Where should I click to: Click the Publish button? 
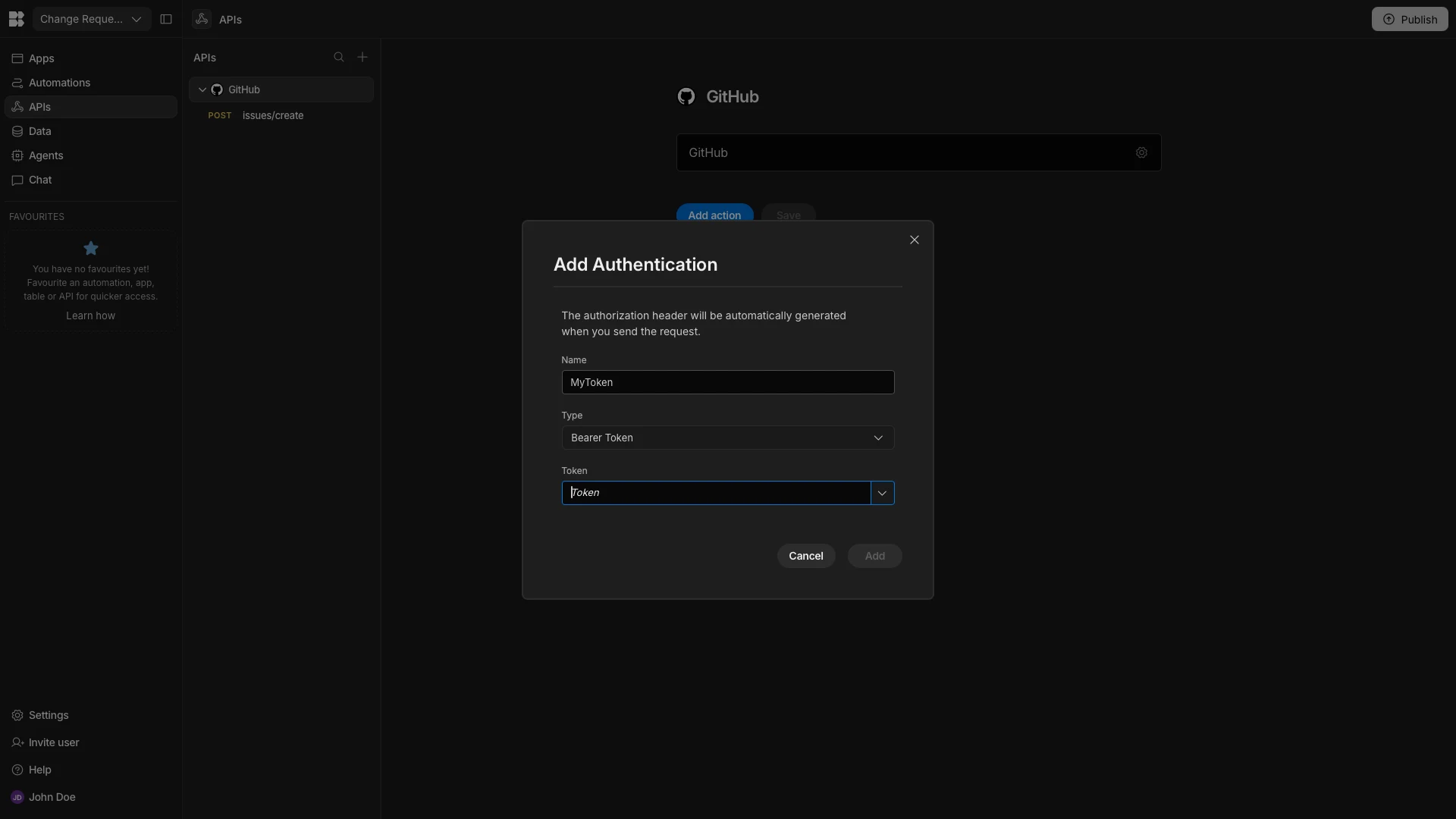pos(1410,19)
